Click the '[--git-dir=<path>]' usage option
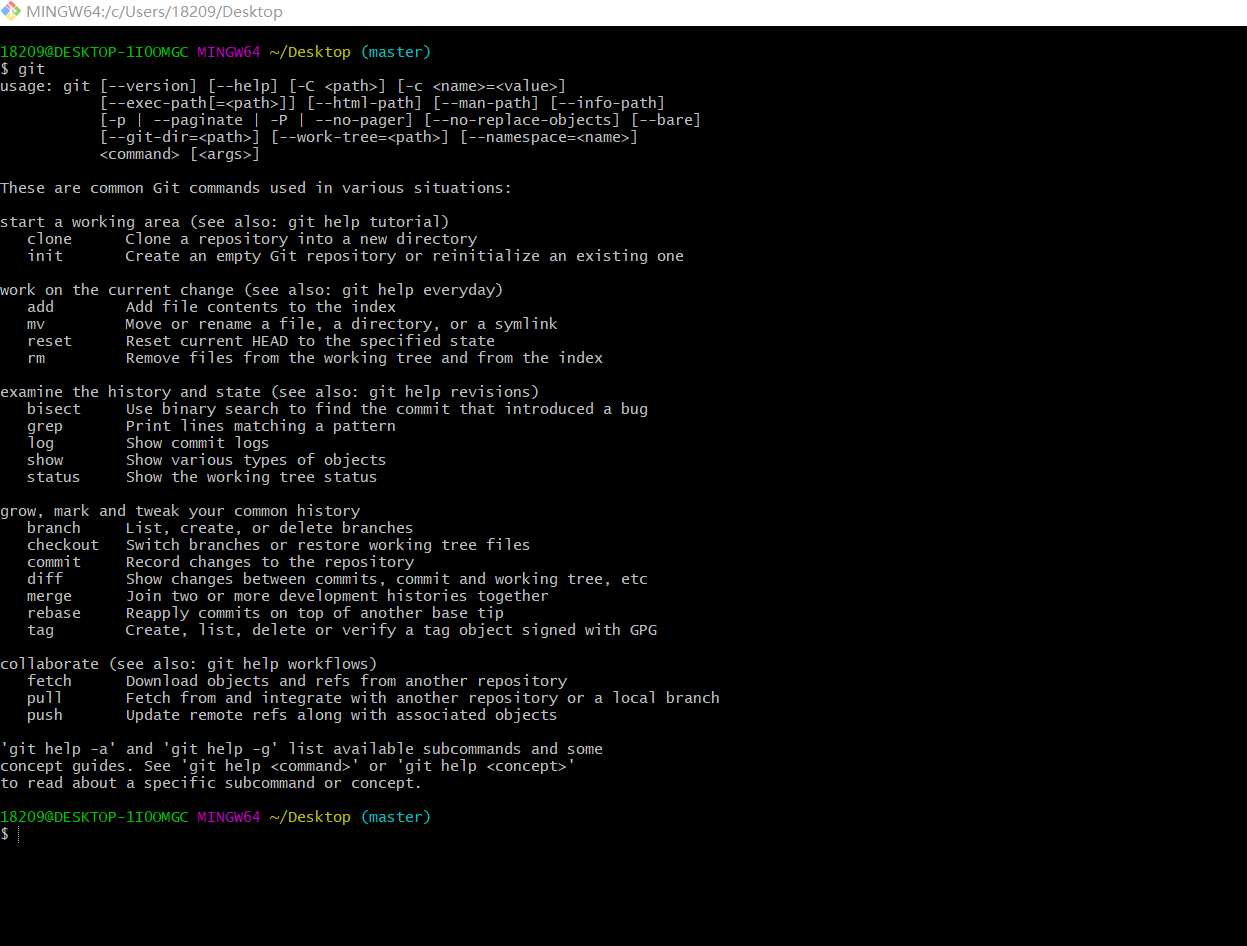1247x946 pixels. (180, 137)
